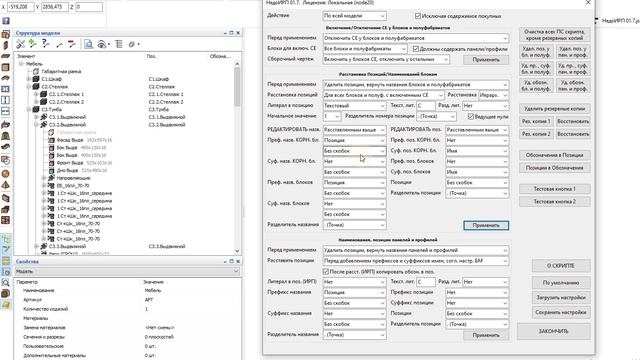The width and height of the screenshot is (640, 360).
Task: Click the document search icon in structure toolbar
Action: 88,44
